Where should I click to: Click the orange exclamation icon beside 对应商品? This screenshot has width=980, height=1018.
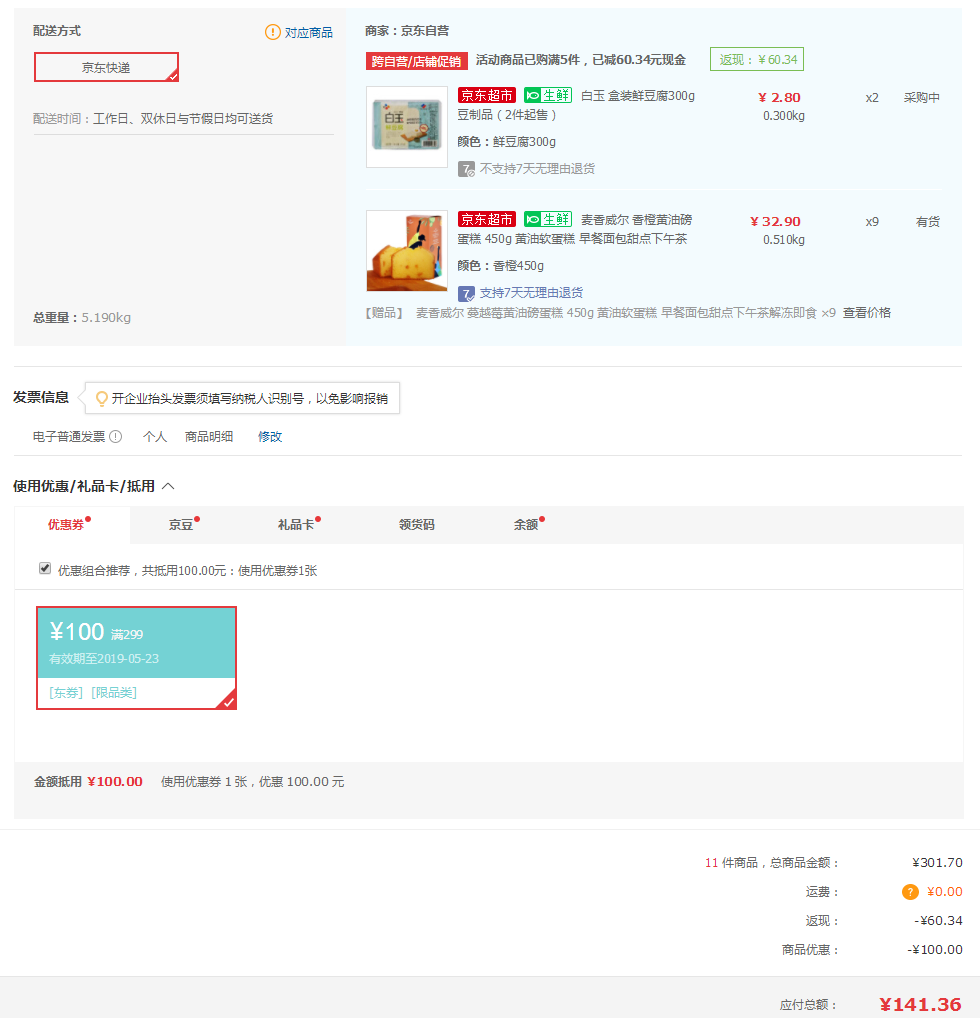pyautogui.click(x=273, y=32)
